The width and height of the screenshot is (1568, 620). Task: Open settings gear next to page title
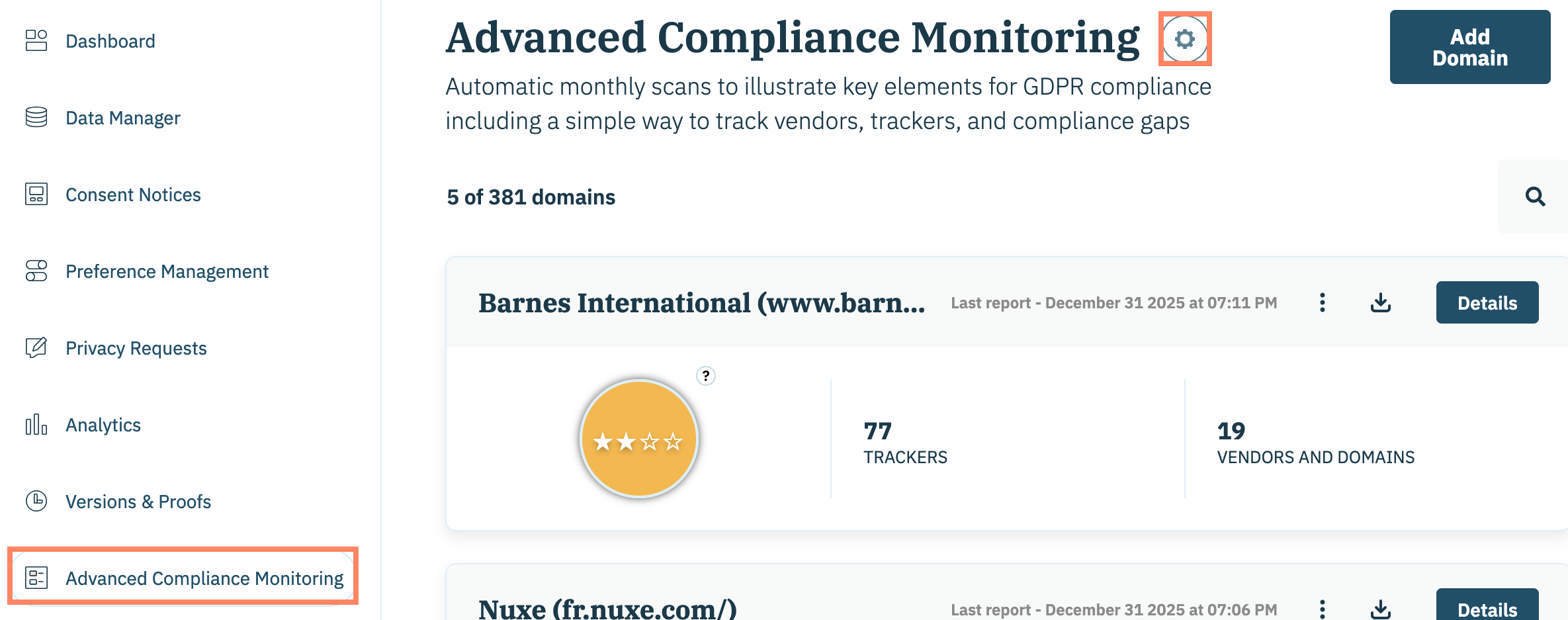point(1184,39)
